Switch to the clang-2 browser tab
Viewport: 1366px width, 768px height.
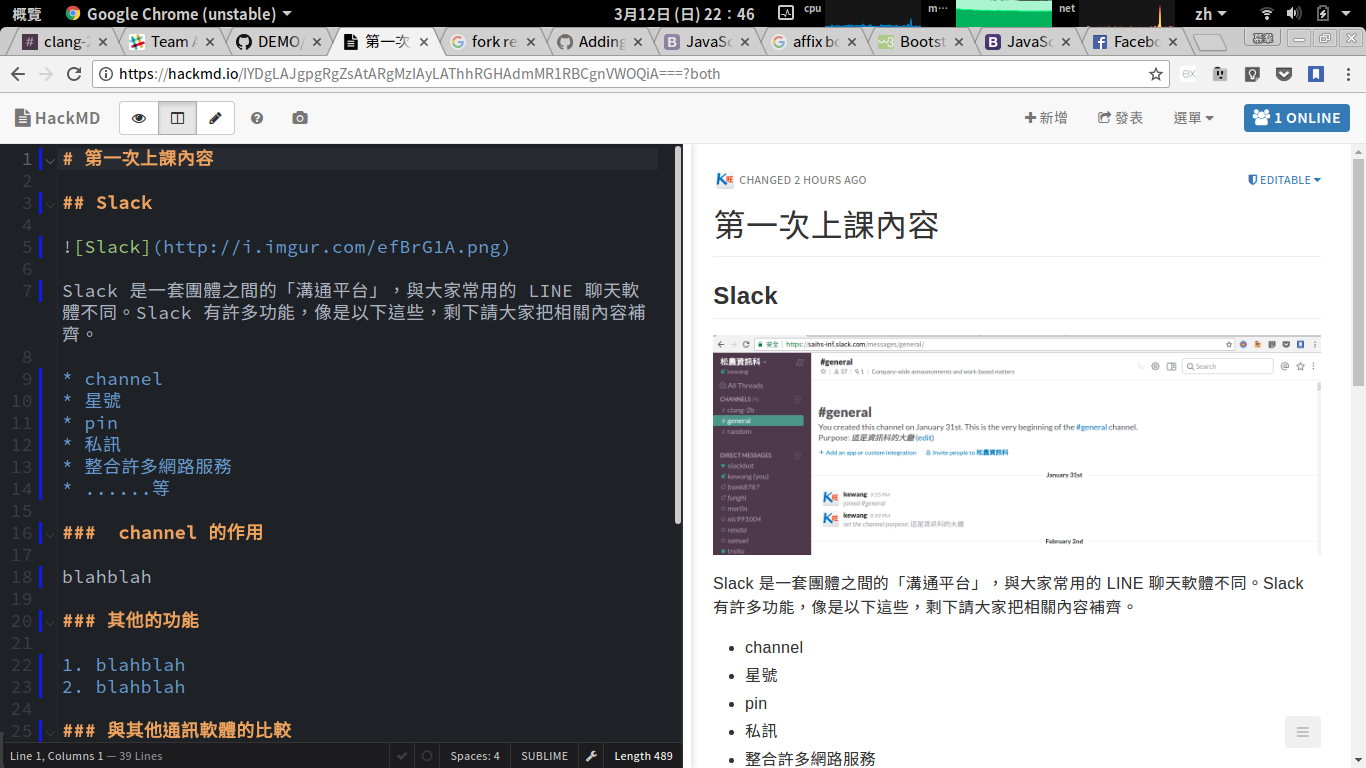click(65, 42)
